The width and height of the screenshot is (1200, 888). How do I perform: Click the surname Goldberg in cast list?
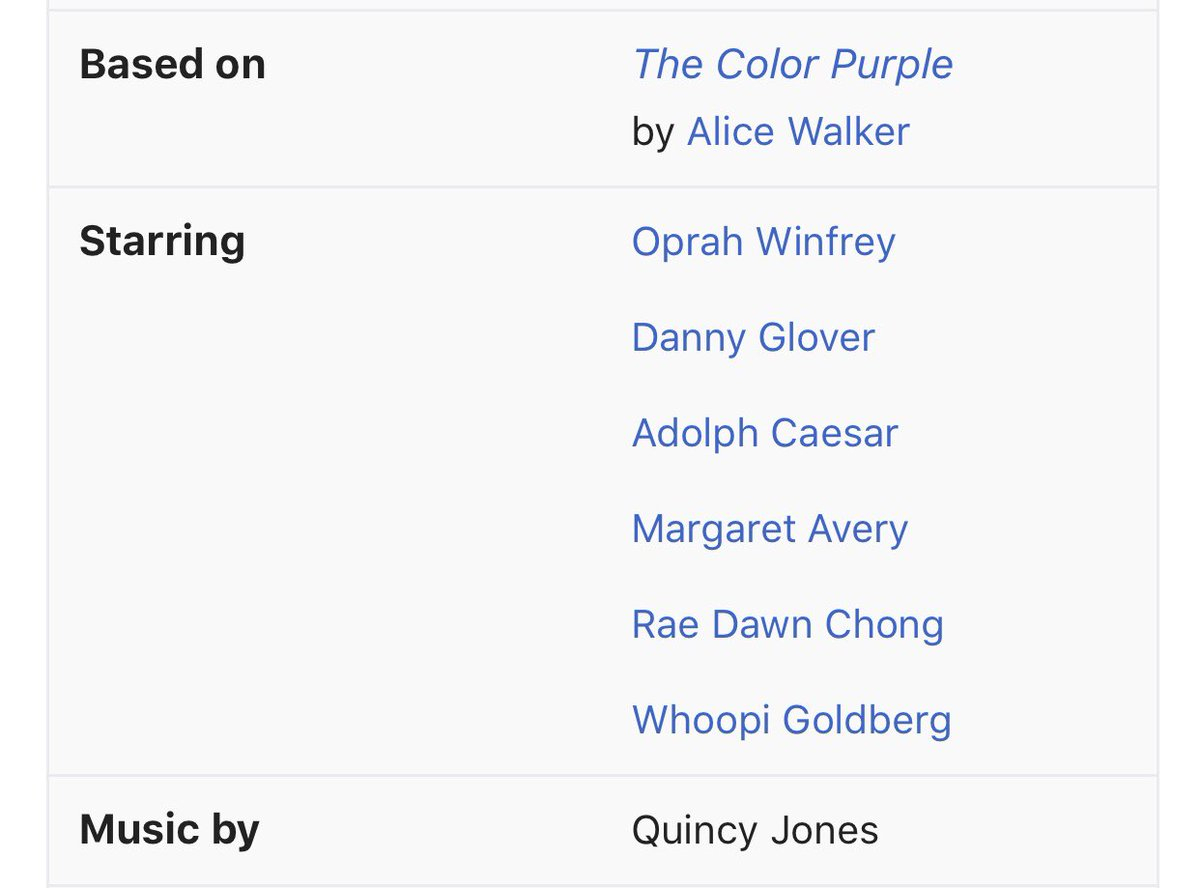coord(867,722)
